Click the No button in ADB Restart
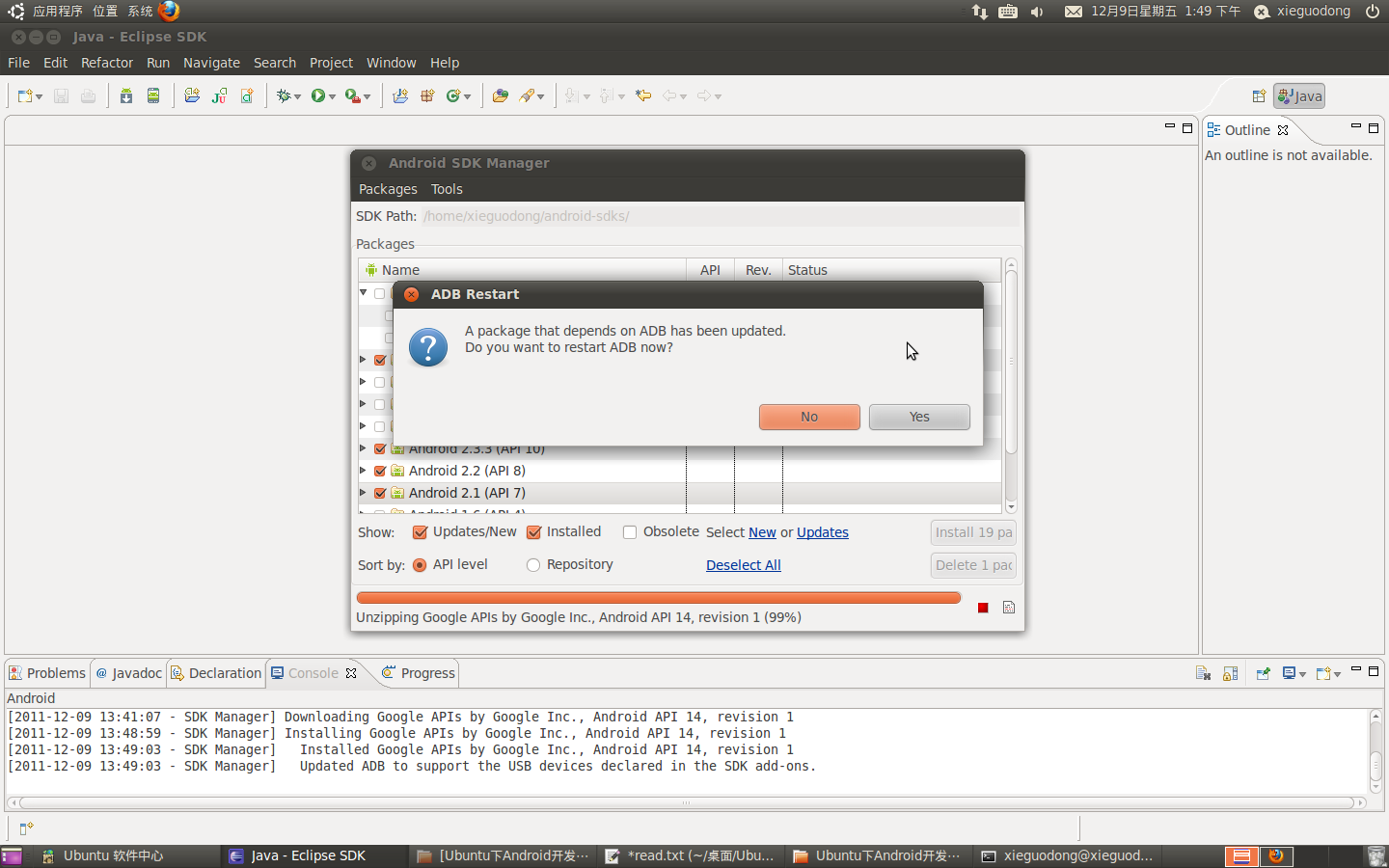This screenshot has height=868, width=1389. (809, 417)
